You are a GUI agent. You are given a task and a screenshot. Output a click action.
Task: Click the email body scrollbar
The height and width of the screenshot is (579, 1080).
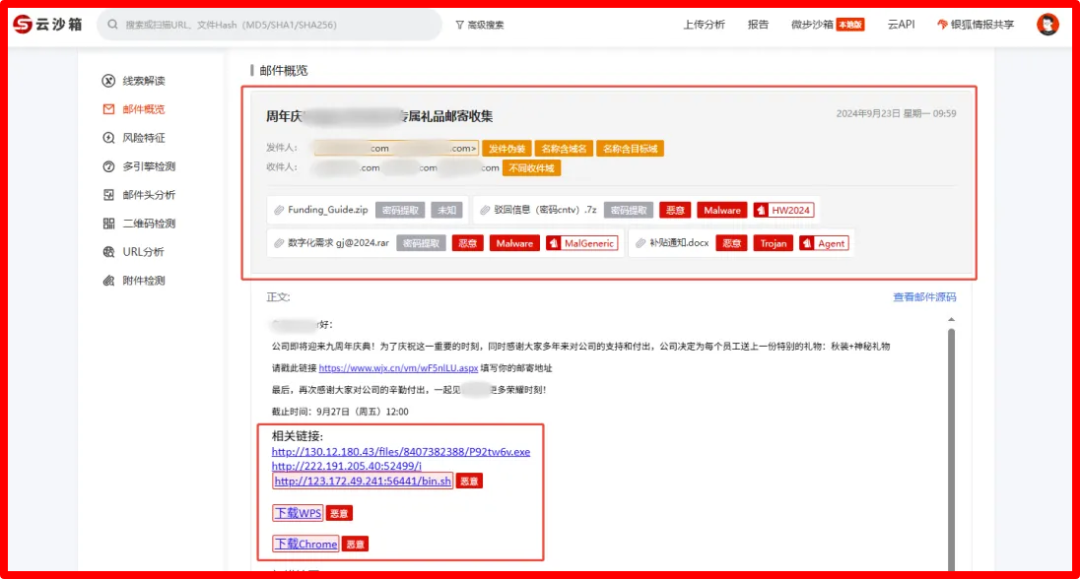tap(951, 448)
